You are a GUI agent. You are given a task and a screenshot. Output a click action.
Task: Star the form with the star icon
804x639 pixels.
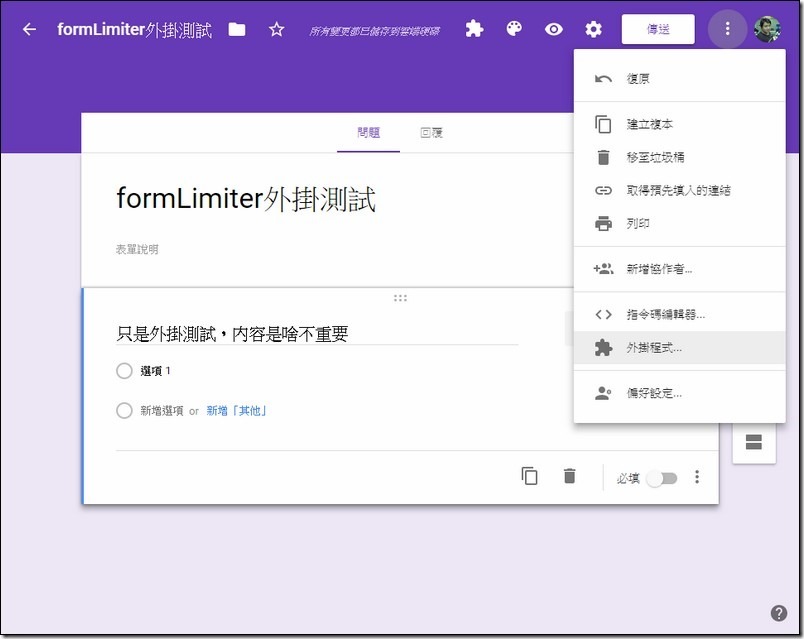276,29
